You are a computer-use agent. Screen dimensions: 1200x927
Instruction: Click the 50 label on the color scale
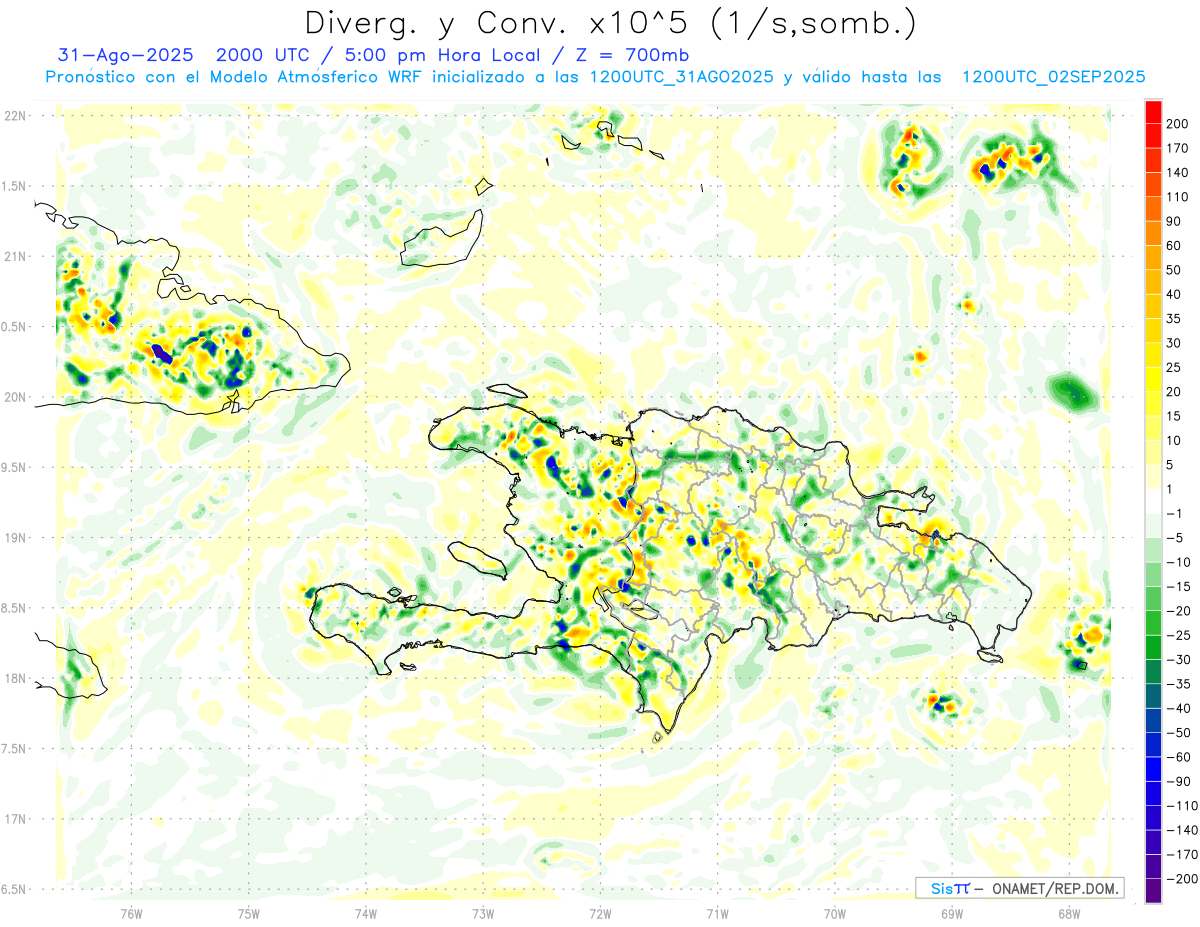click(1176, 270)
